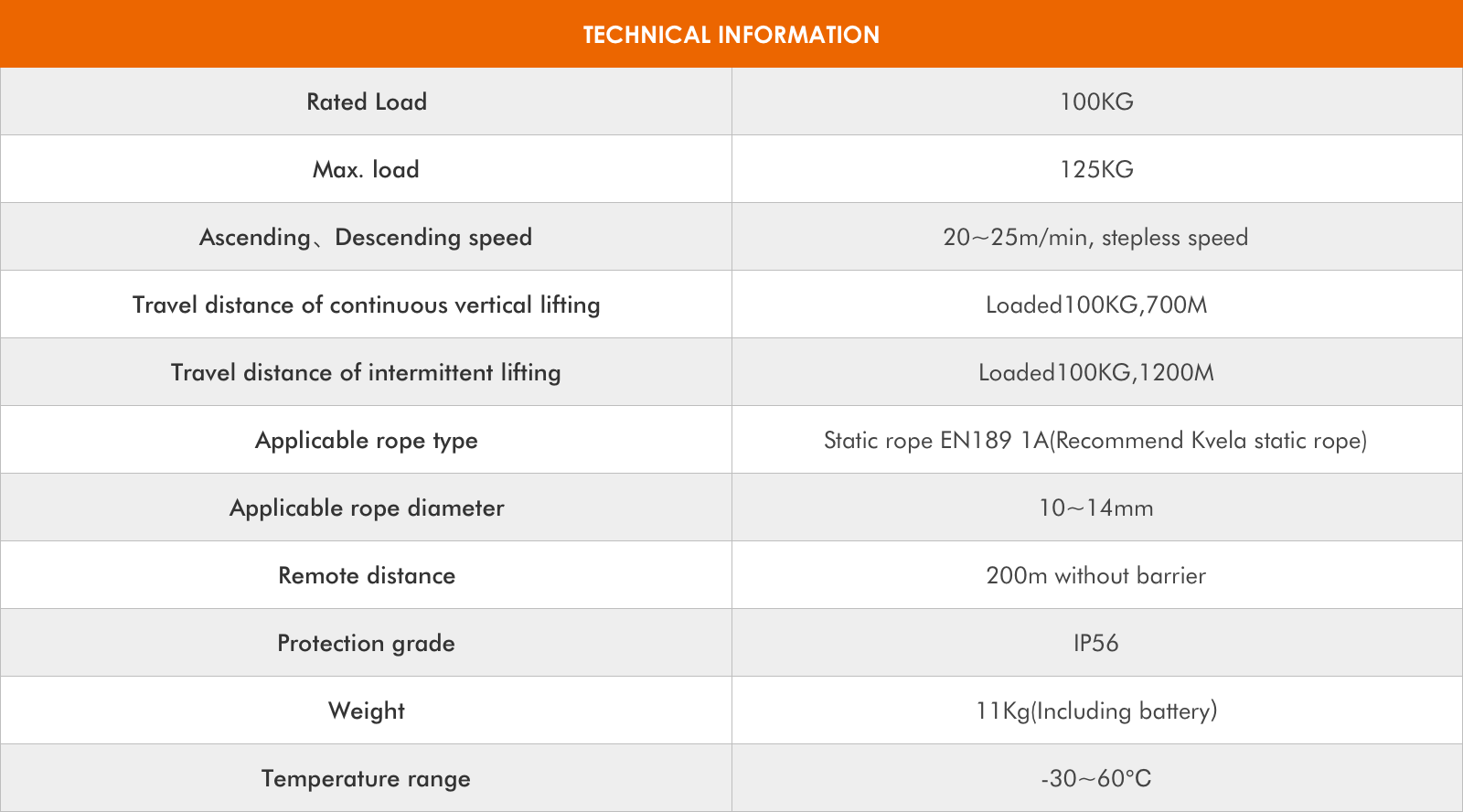This screenshot has width=1463, height=812.
Task: Select the Rated Load label cell
Action: click(x=366, y=101)
